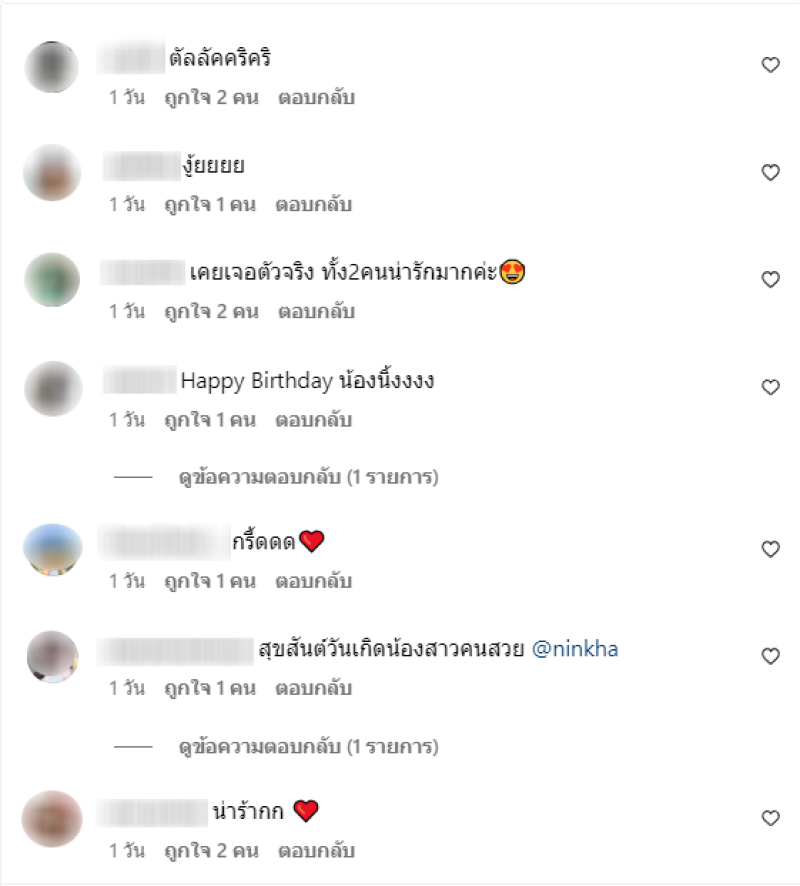
Task: Like the "งุ้ยยยย" comment with its heart
Action: (771, 172)
